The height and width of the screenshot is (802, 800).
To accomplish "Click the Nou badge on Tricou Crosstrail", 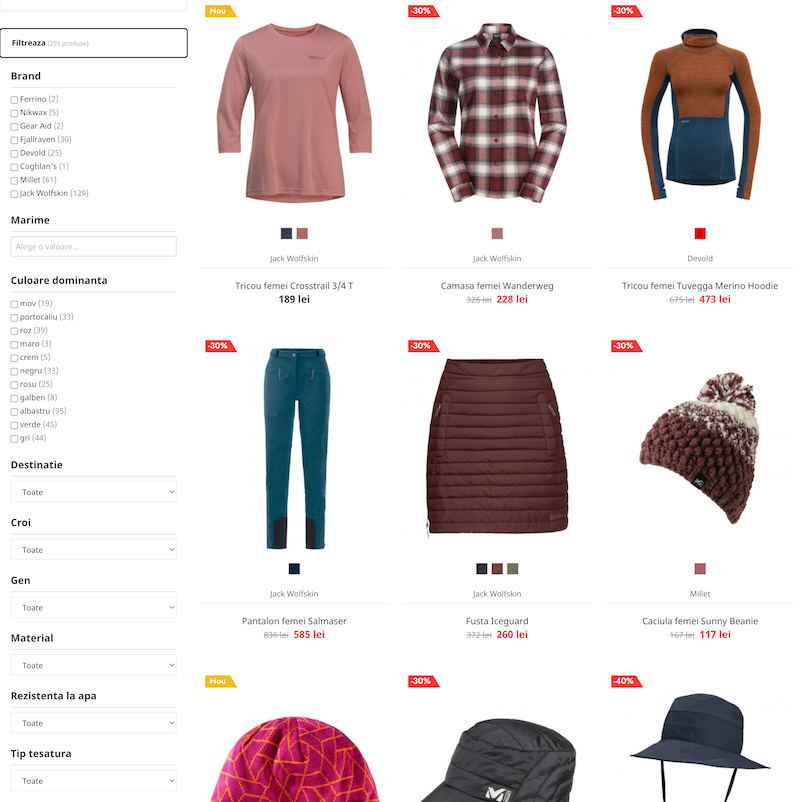I will (220, 11).
